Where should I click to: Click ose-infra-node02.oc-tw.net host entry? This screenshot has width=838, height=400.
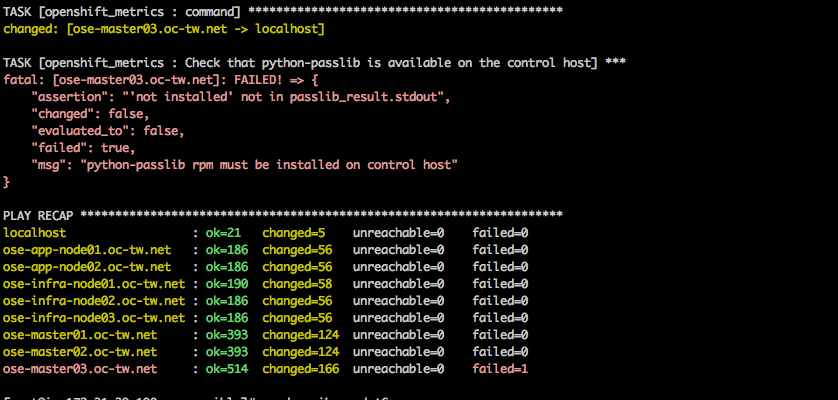(x=94, y=301)
